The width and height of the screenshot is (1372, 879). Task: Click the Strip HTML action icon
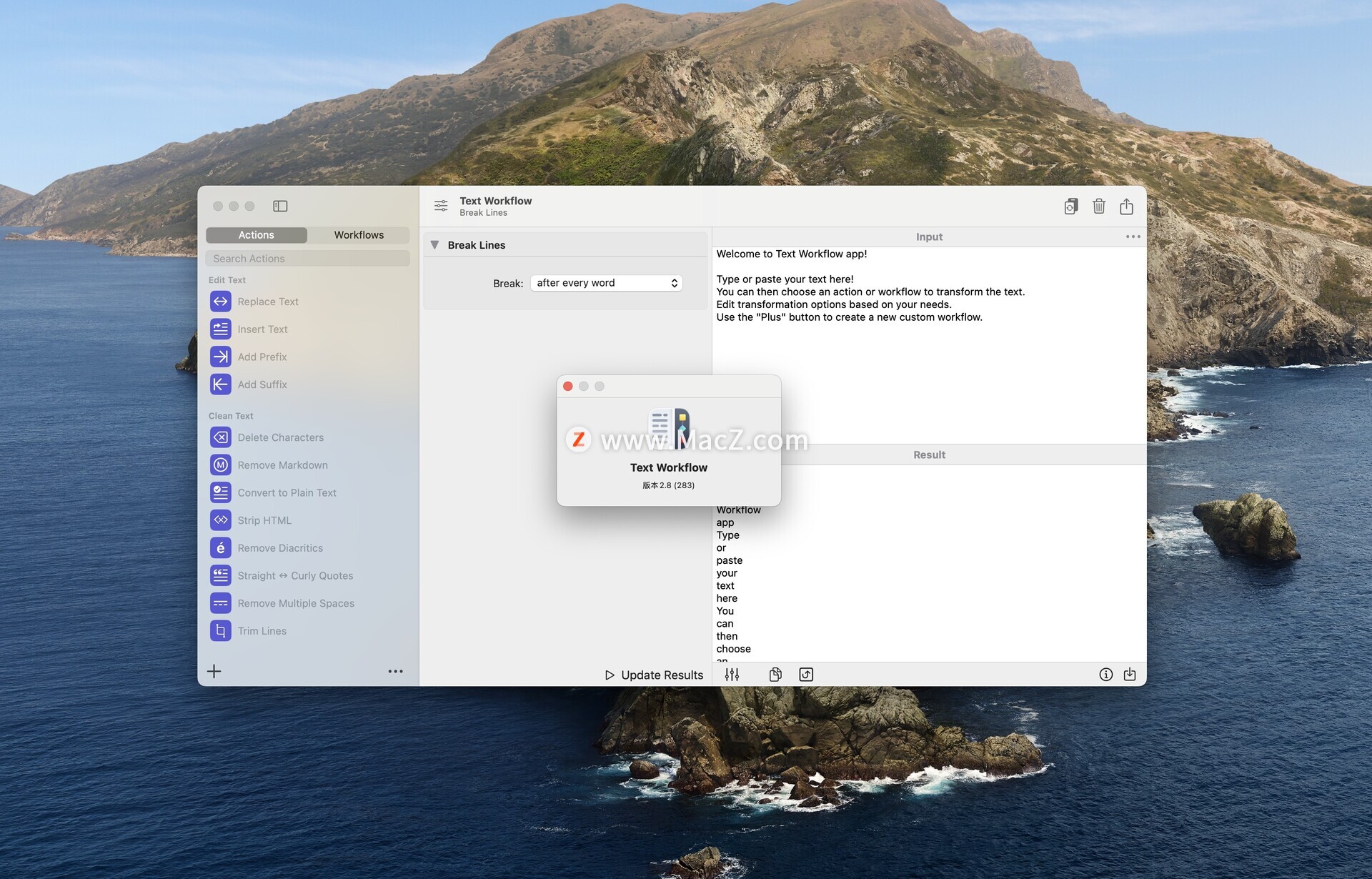221,520
